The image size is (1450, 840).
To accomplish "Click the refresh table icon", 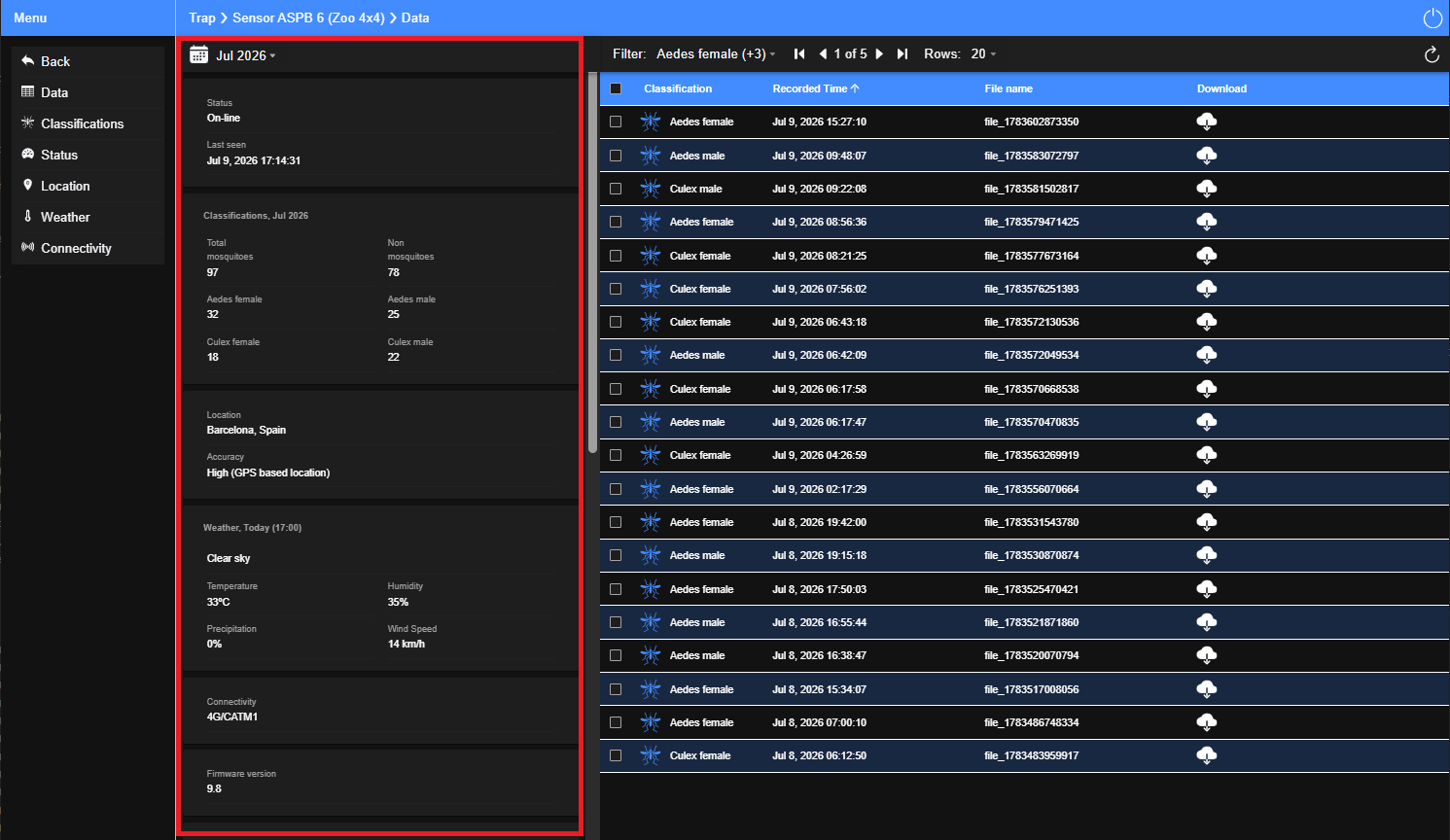I will pyautogui.click(x=1432, y=54).
